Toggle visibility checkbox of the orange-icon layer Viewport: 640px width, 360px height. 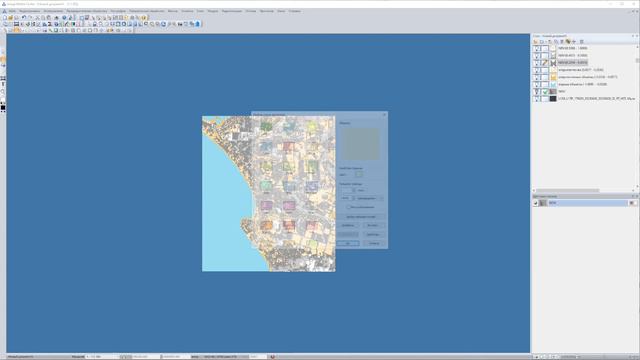coord(537,77)
